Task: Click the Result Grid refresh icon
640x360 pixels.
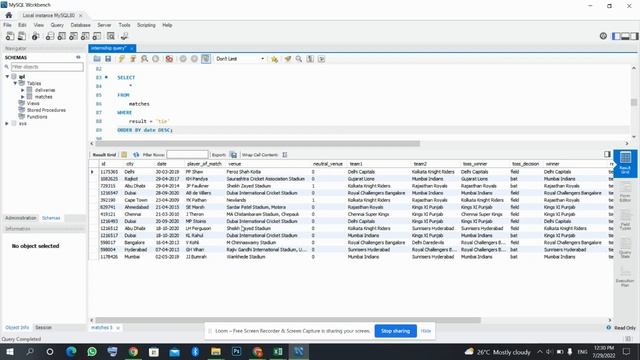Action: tap(136, 155)
